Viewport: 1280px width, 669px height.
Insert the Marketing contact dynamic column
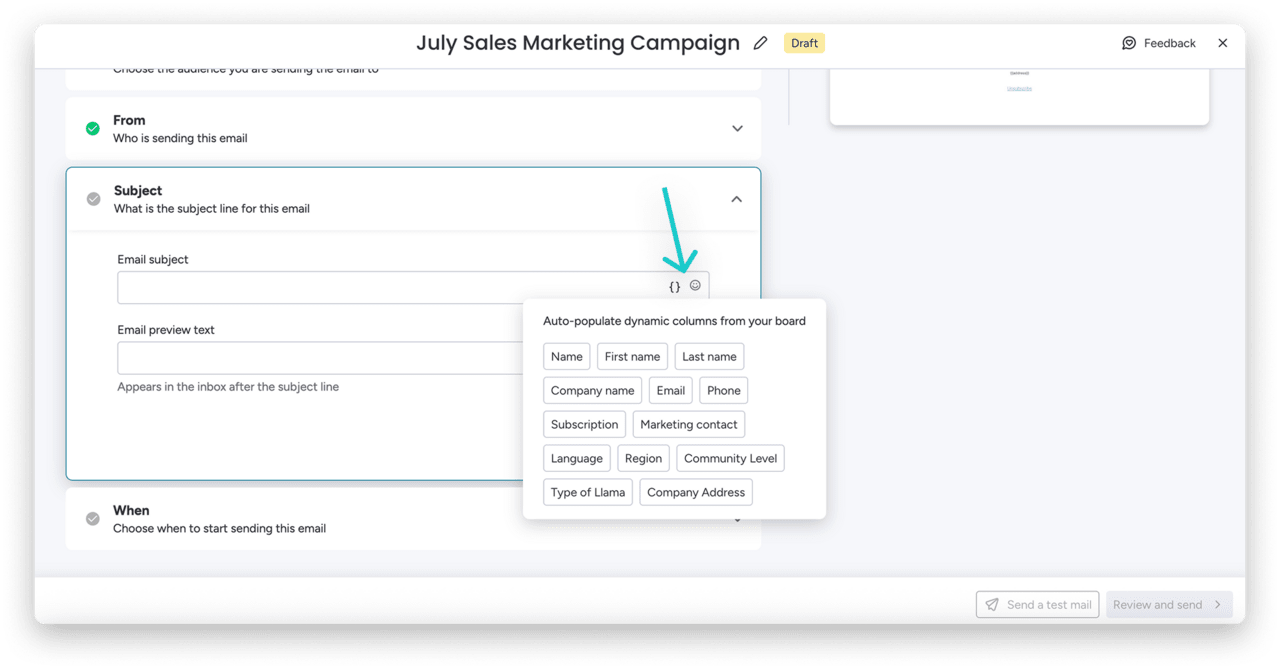(x=688, y=424)
